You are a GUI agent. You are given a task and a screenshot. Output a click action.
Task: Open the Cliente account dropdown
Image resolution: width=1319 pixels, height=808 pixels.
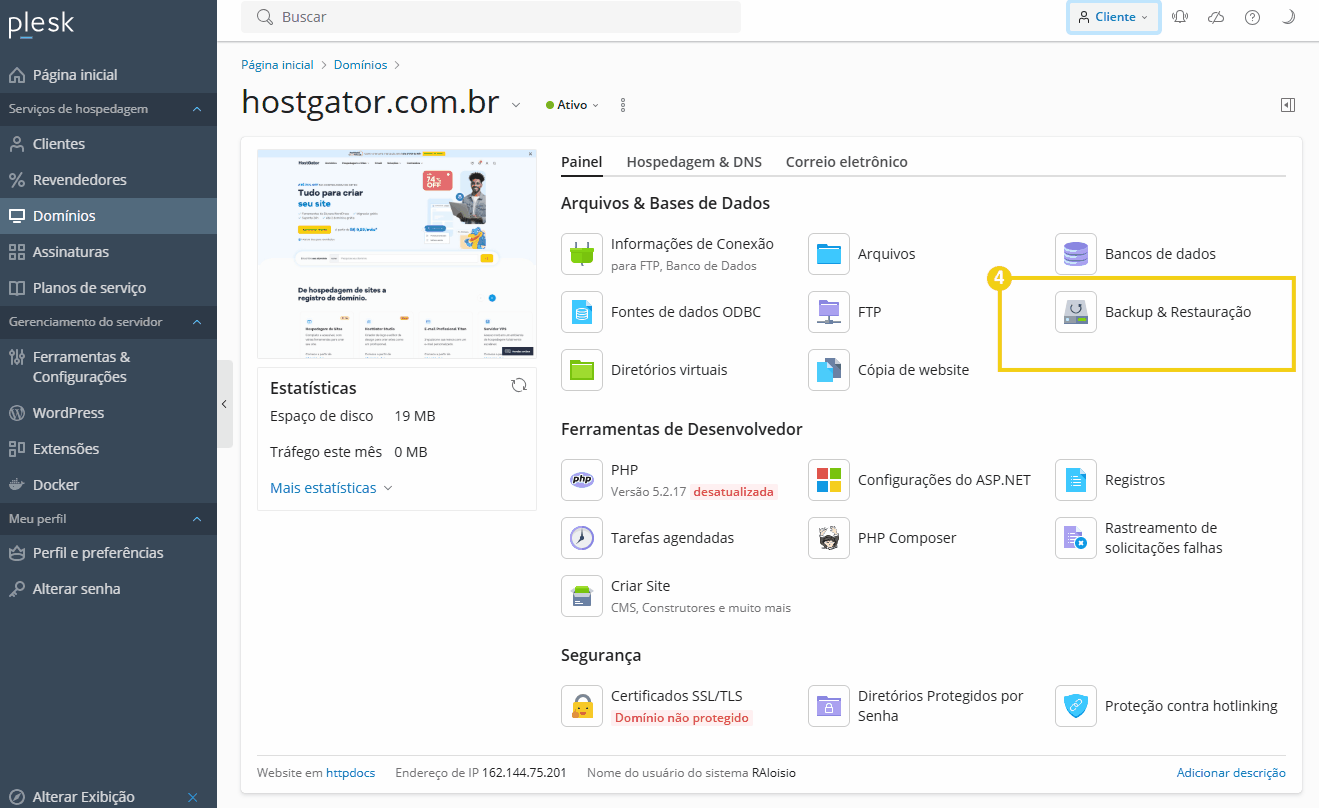(1114, 17)
